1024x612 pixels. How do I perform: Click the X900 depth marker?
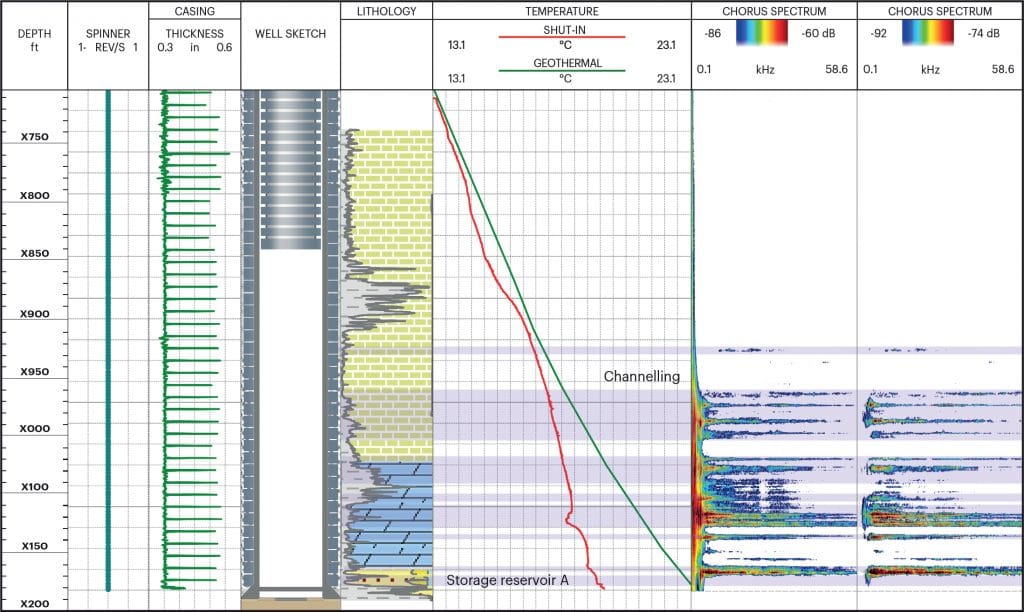point(34,314)
